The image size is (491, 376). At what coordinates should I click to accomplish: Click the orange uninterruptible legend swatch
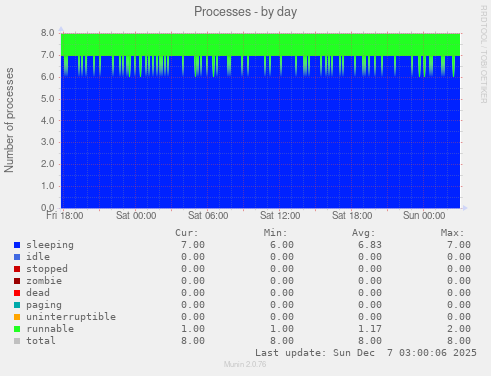(x=17, y=317)
